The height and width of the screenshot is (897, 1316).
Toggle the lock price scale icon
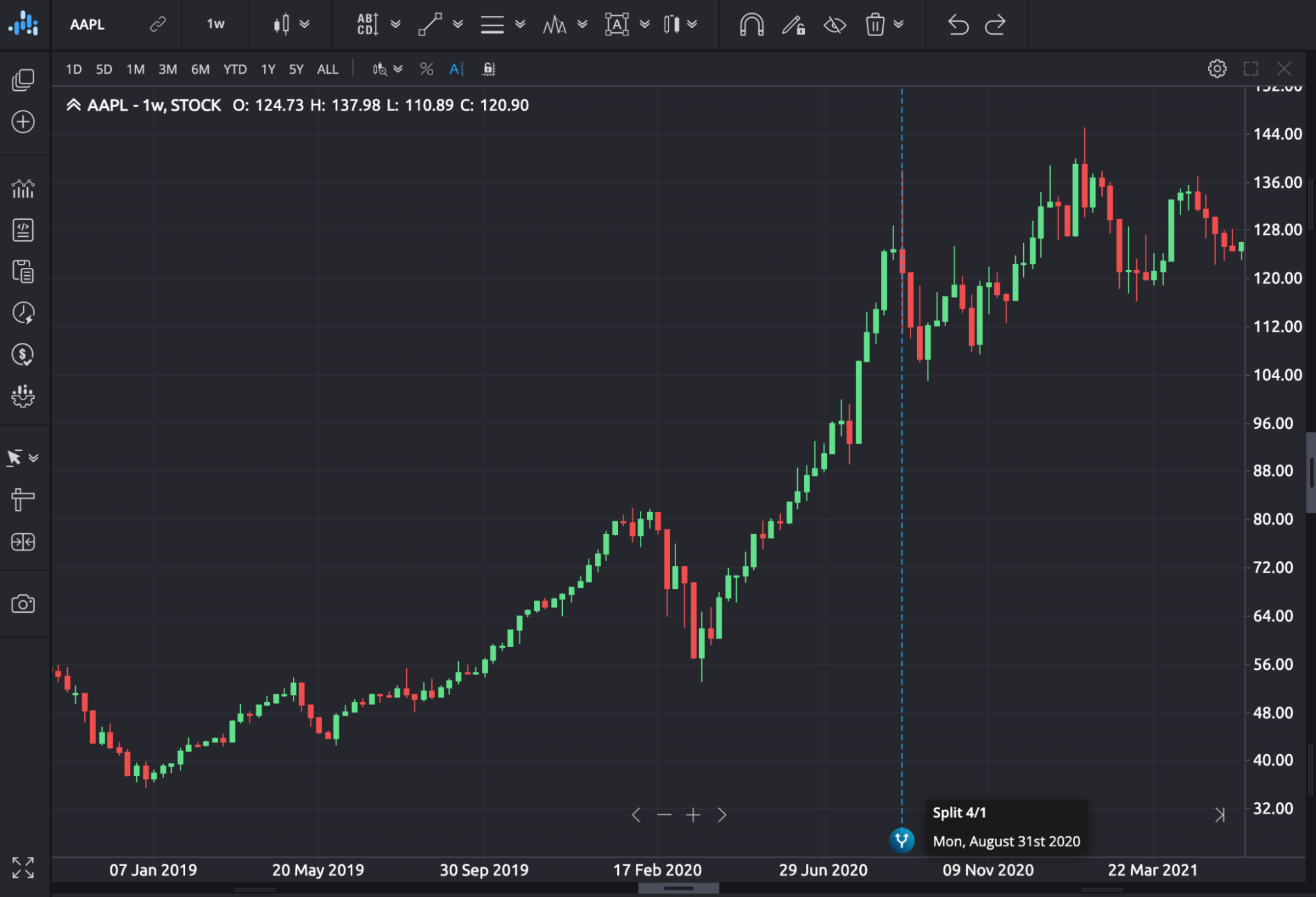[x=488, y=69]
